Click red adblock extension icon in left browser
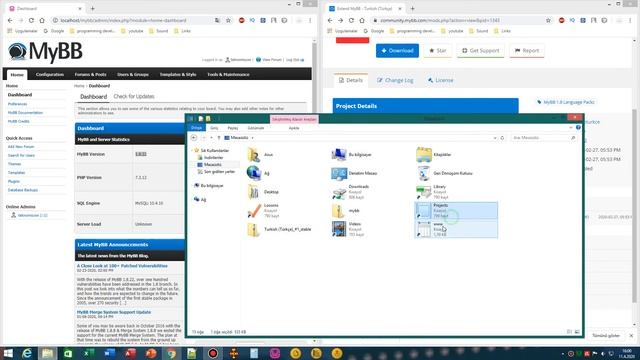640x360 pixels. pyautogui.click(x=242, y=20)
